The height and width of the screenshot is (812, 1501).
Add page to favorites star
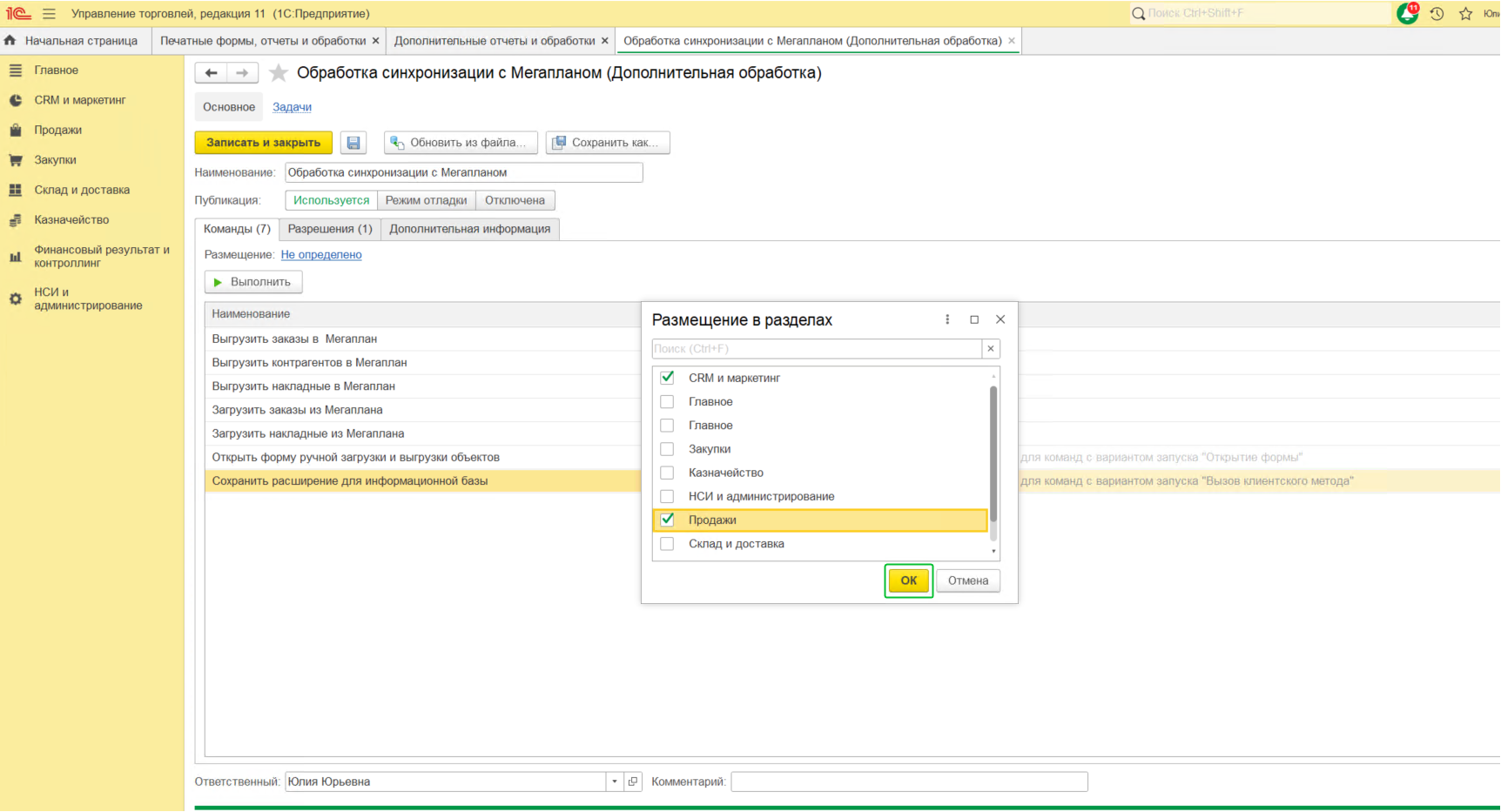pyautogui.click(x=279, y=73)
